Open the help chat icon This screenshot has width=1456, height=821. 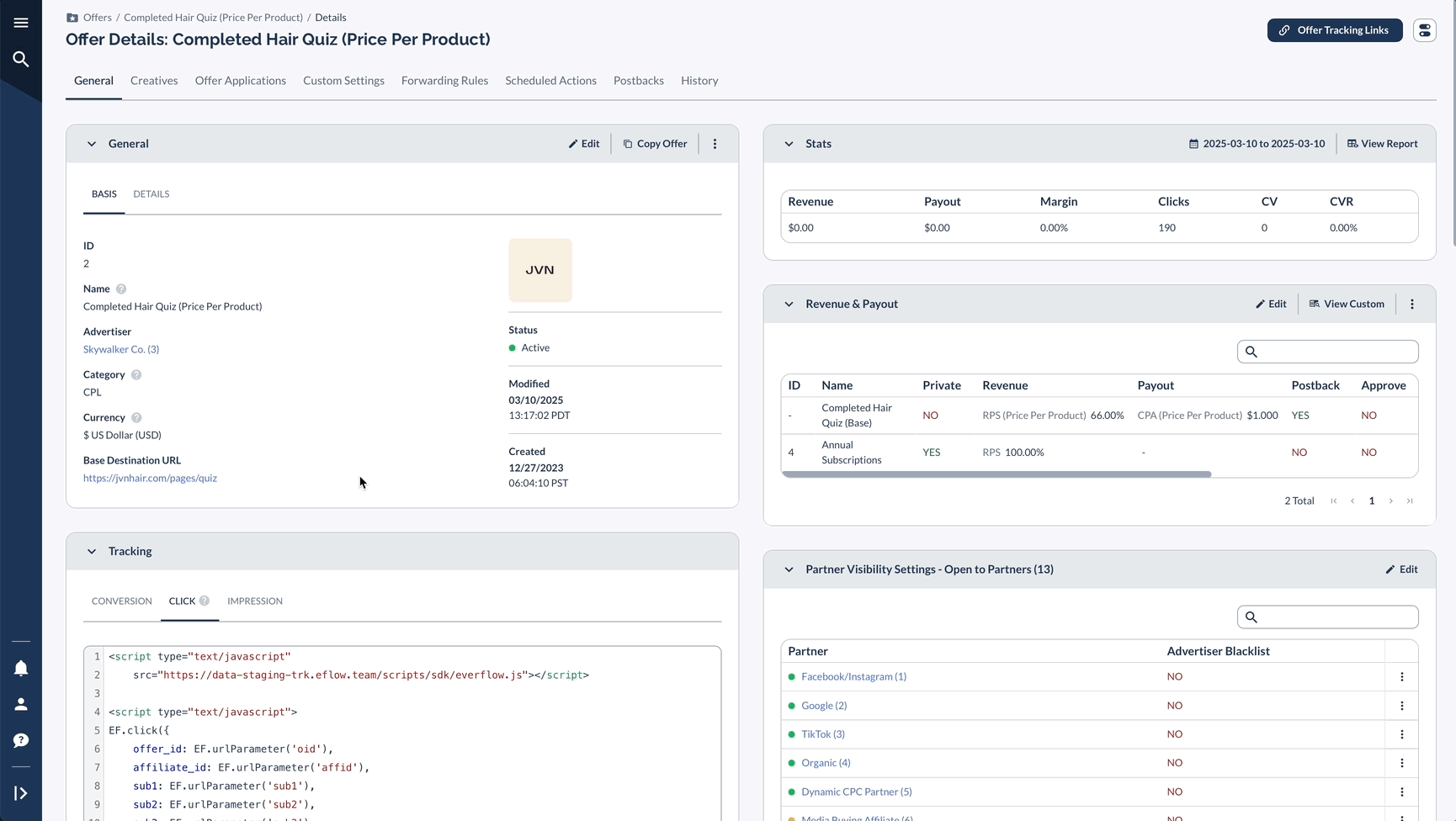(x=21, y=740)
